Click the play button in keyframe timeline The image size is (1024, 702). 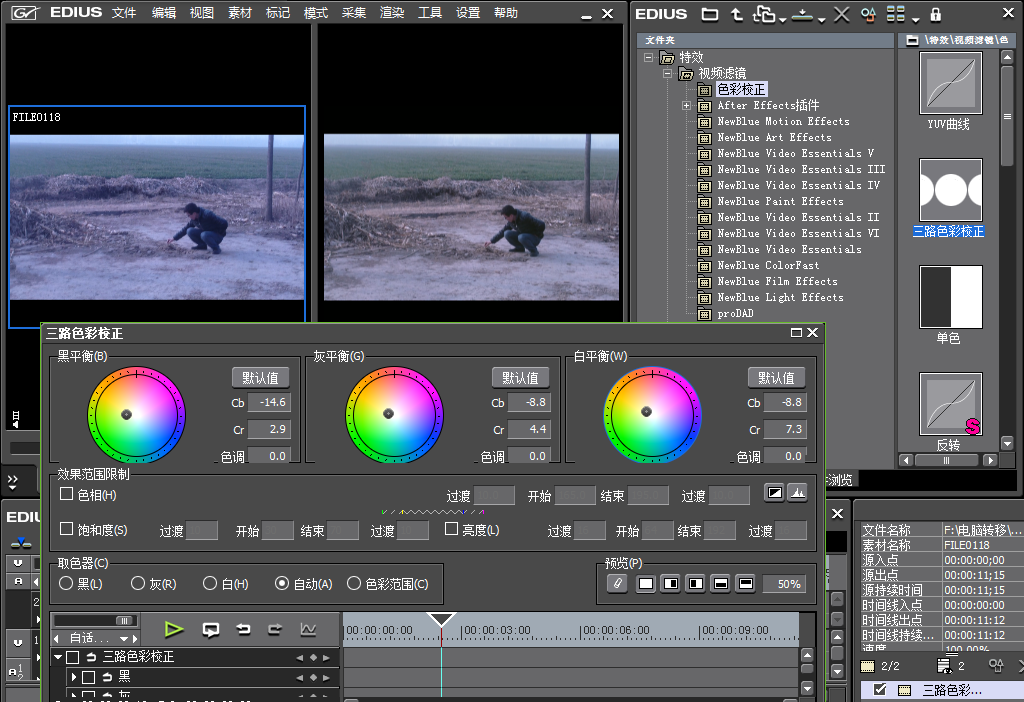[174, 629]
